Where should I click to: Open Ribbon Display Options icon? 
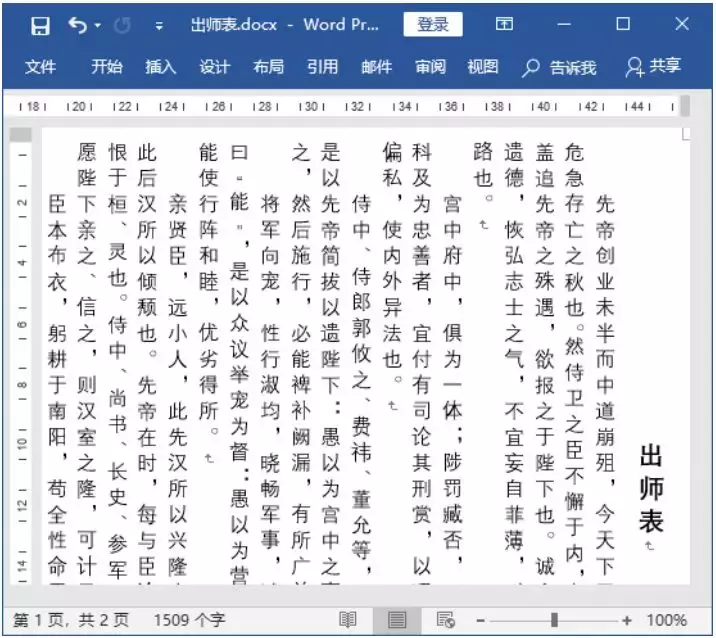tap(504, 24)
